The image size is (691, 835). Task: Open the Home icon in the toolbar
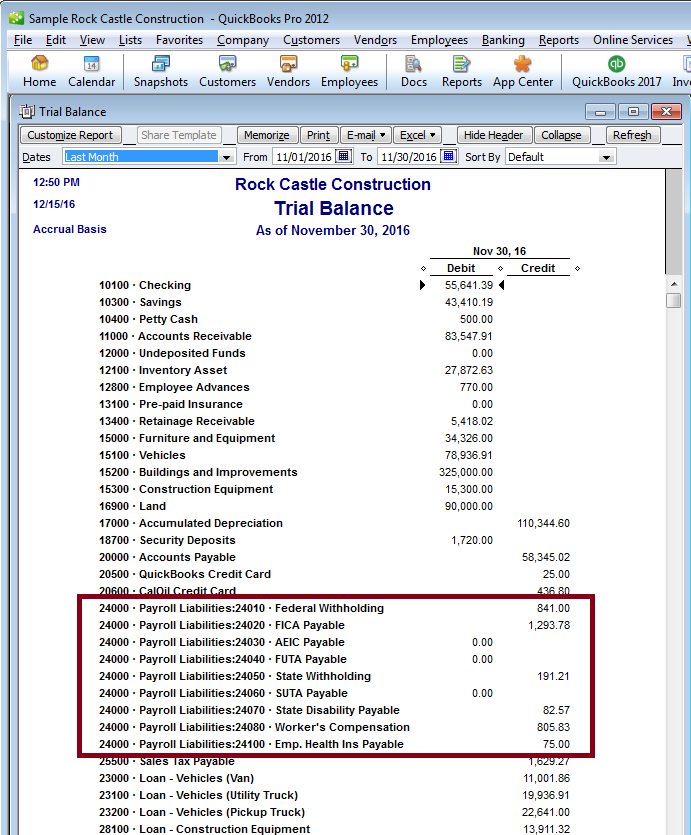tap(39, 71)
